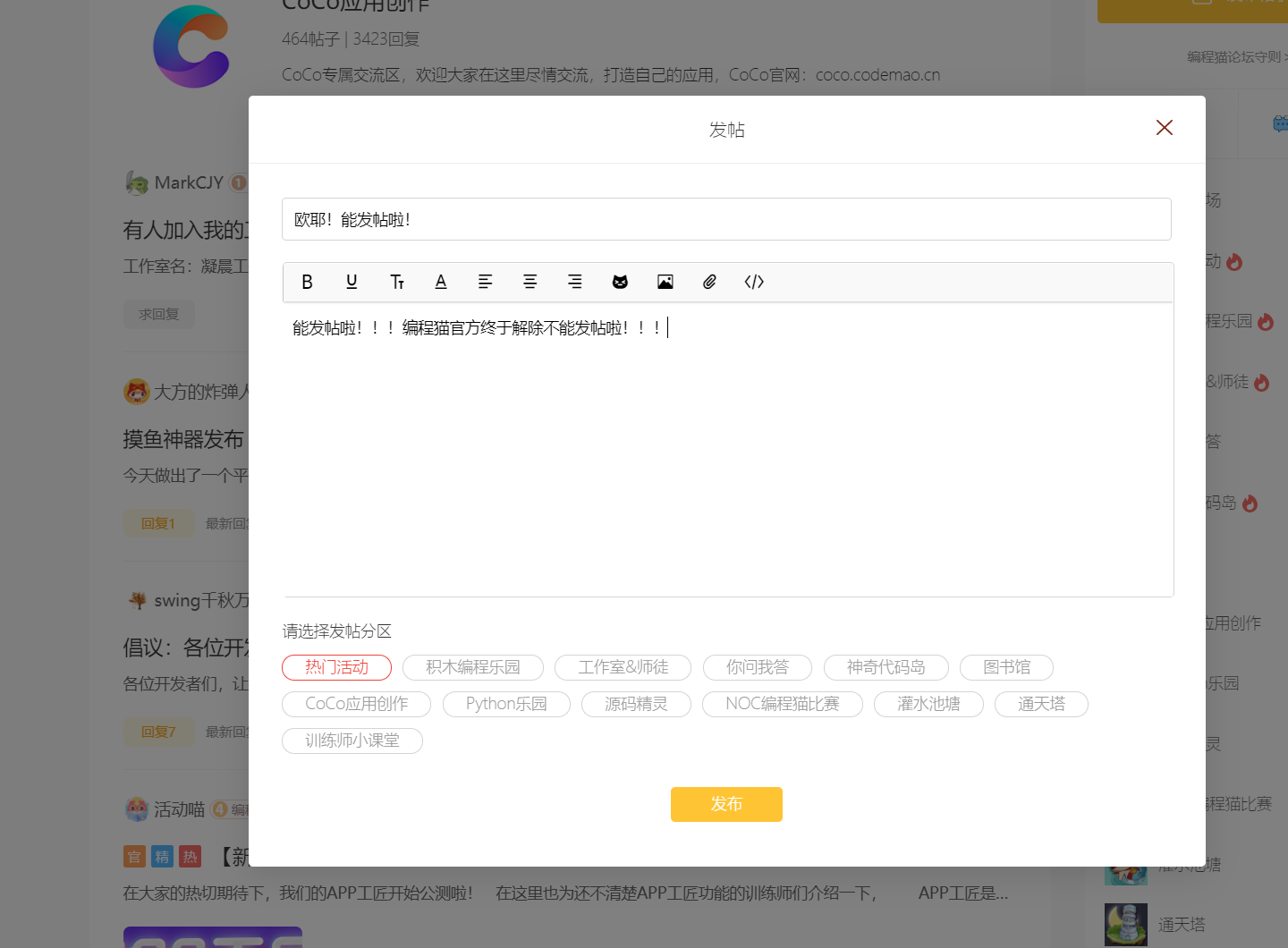
Task: Select the 通天塔 section tag
Action: coord(1041,704)
